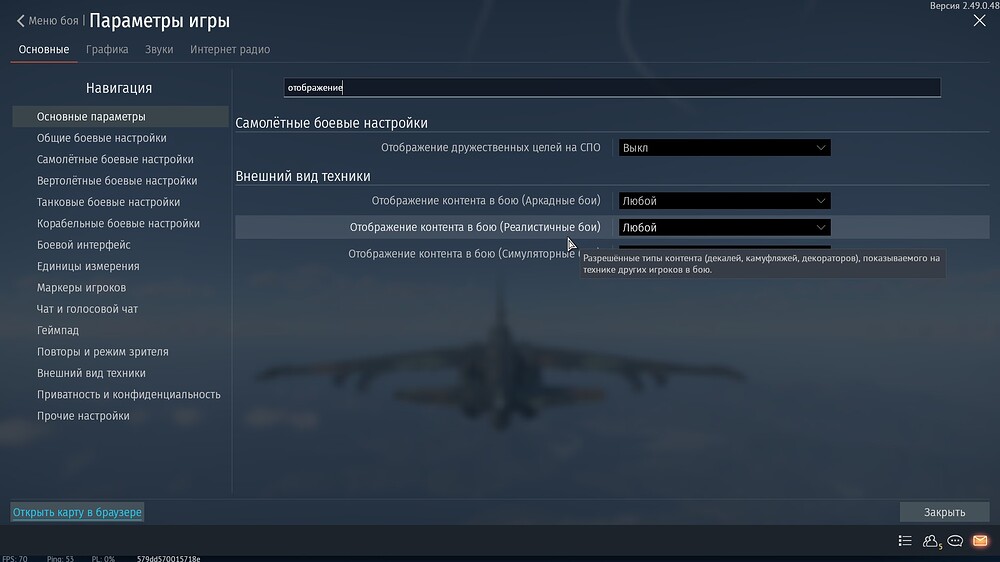1000x562 pixels.
Task: Open the mail envelope notifications icon
Action: 980,541
